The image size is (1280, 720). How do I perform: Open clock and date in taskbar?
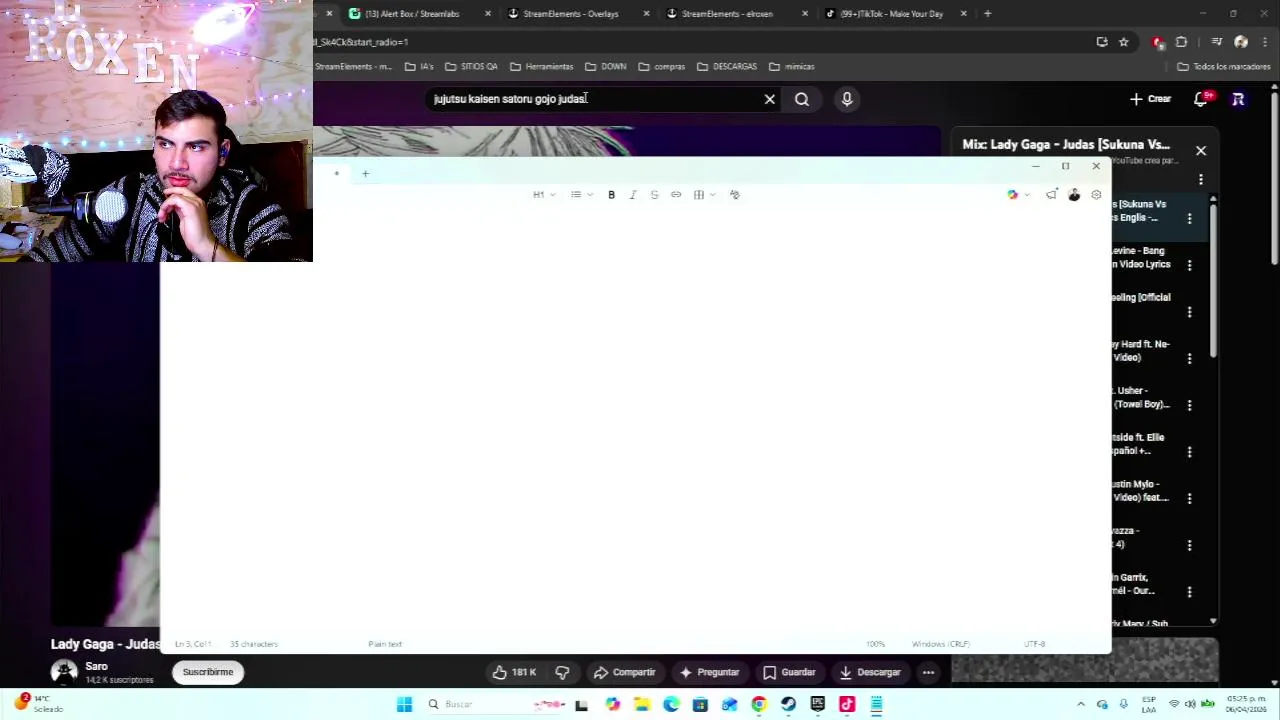[1247, 705]
